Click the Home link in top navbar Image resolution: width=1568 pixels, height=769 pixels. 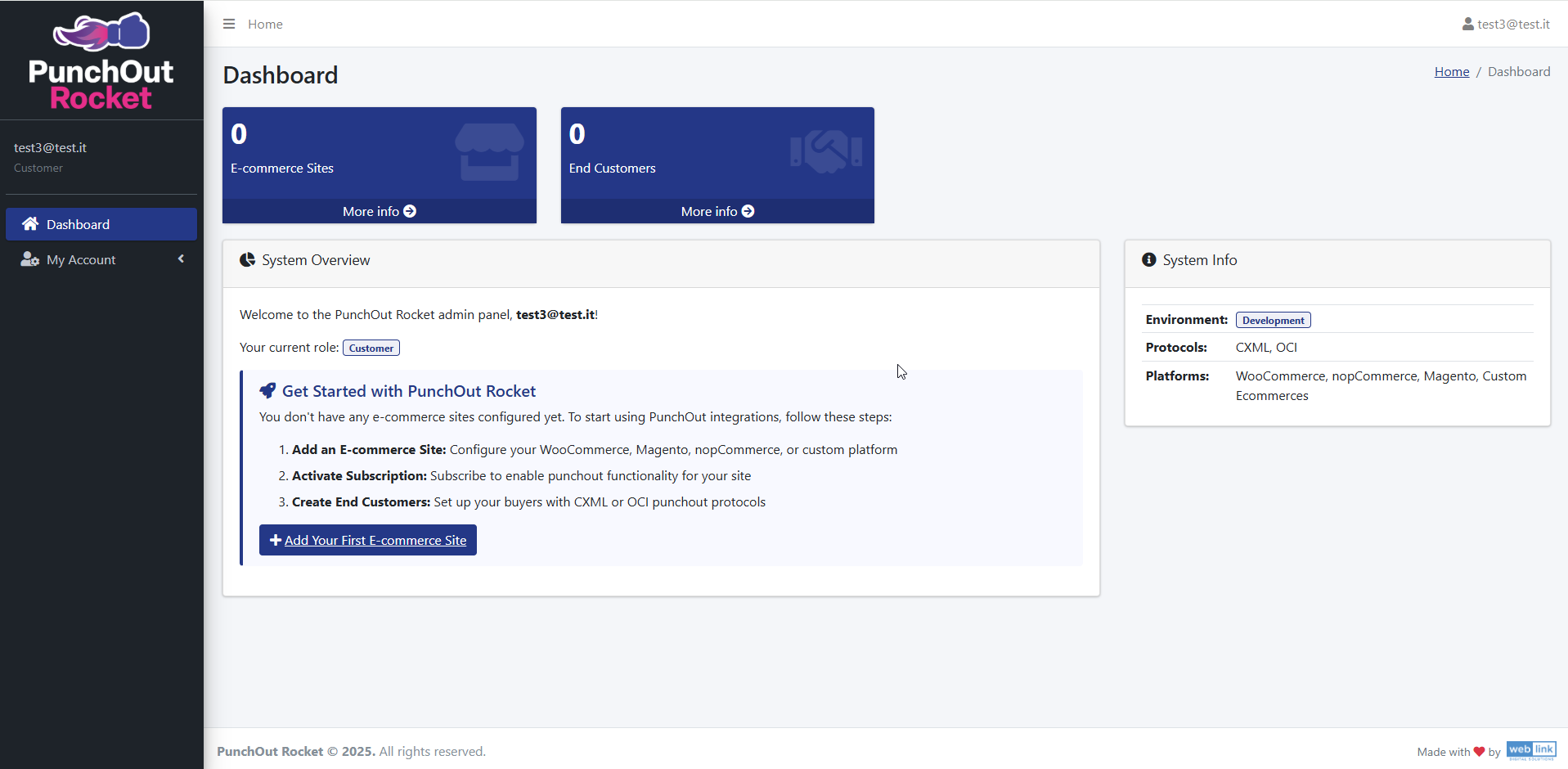coord(265,25)
